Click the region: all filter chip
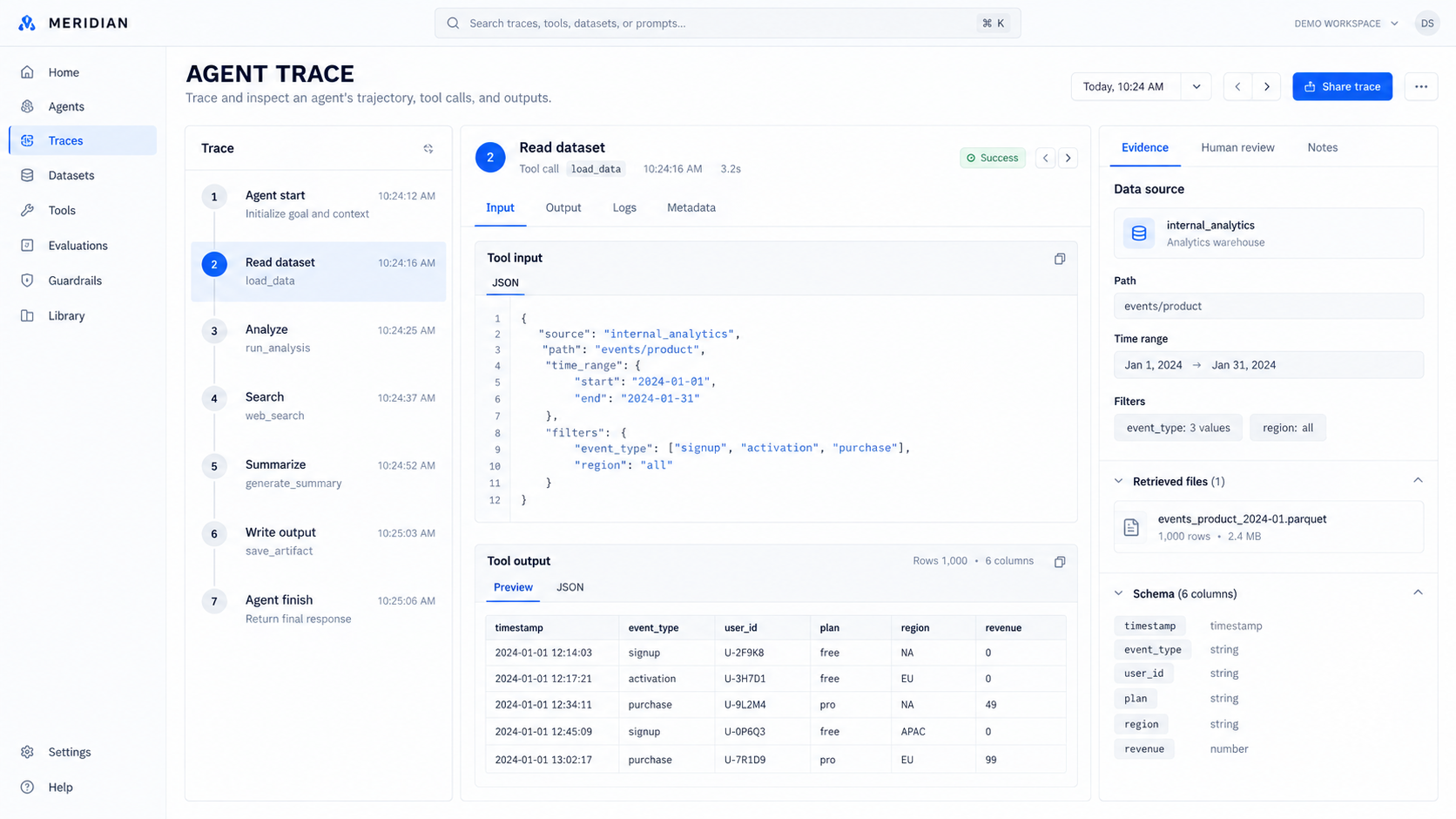 [1288, 428]
